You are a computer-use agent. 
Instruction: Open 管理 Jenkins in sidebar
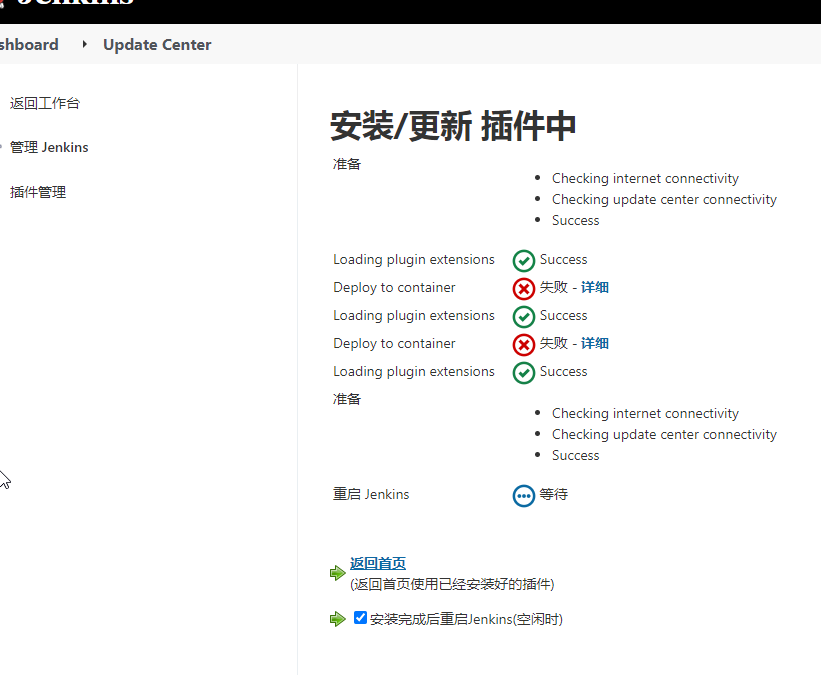point(49,147)
